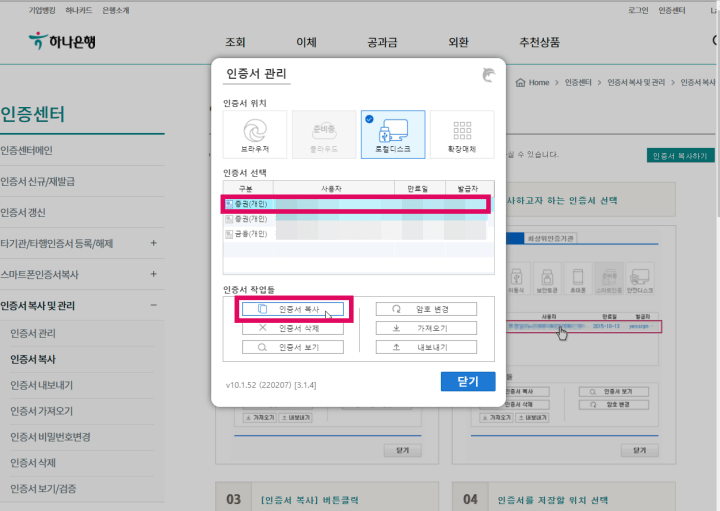Click the green 인증서 복사하기 button

point(681,156)
